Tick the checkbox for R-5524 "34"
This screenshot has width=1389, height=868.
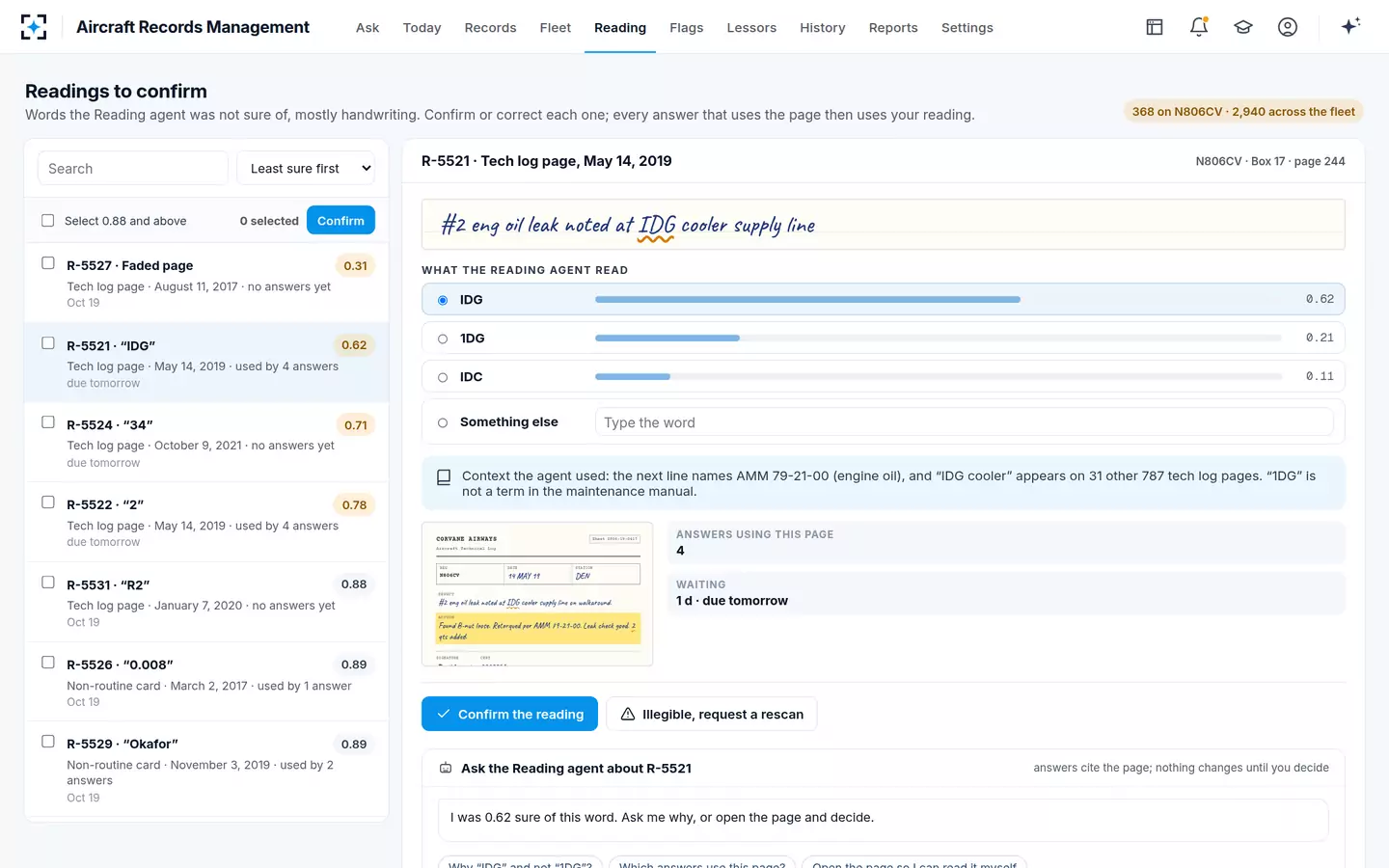coord(48,422)
